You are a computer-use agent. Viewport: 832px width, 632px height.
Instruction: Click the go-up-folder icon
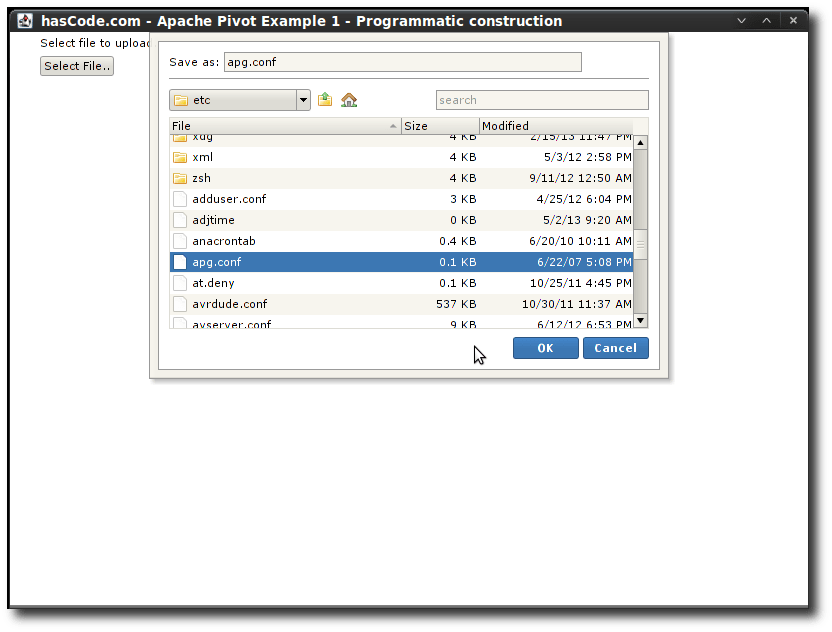click(324, 99)
